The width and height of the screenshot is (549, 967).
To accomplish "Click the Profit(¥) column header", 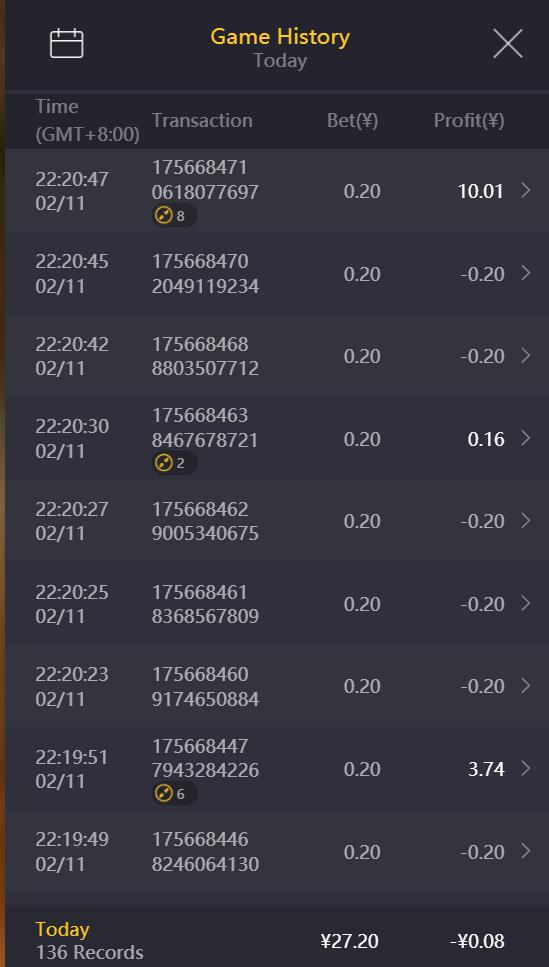I will tap(469, 120).
